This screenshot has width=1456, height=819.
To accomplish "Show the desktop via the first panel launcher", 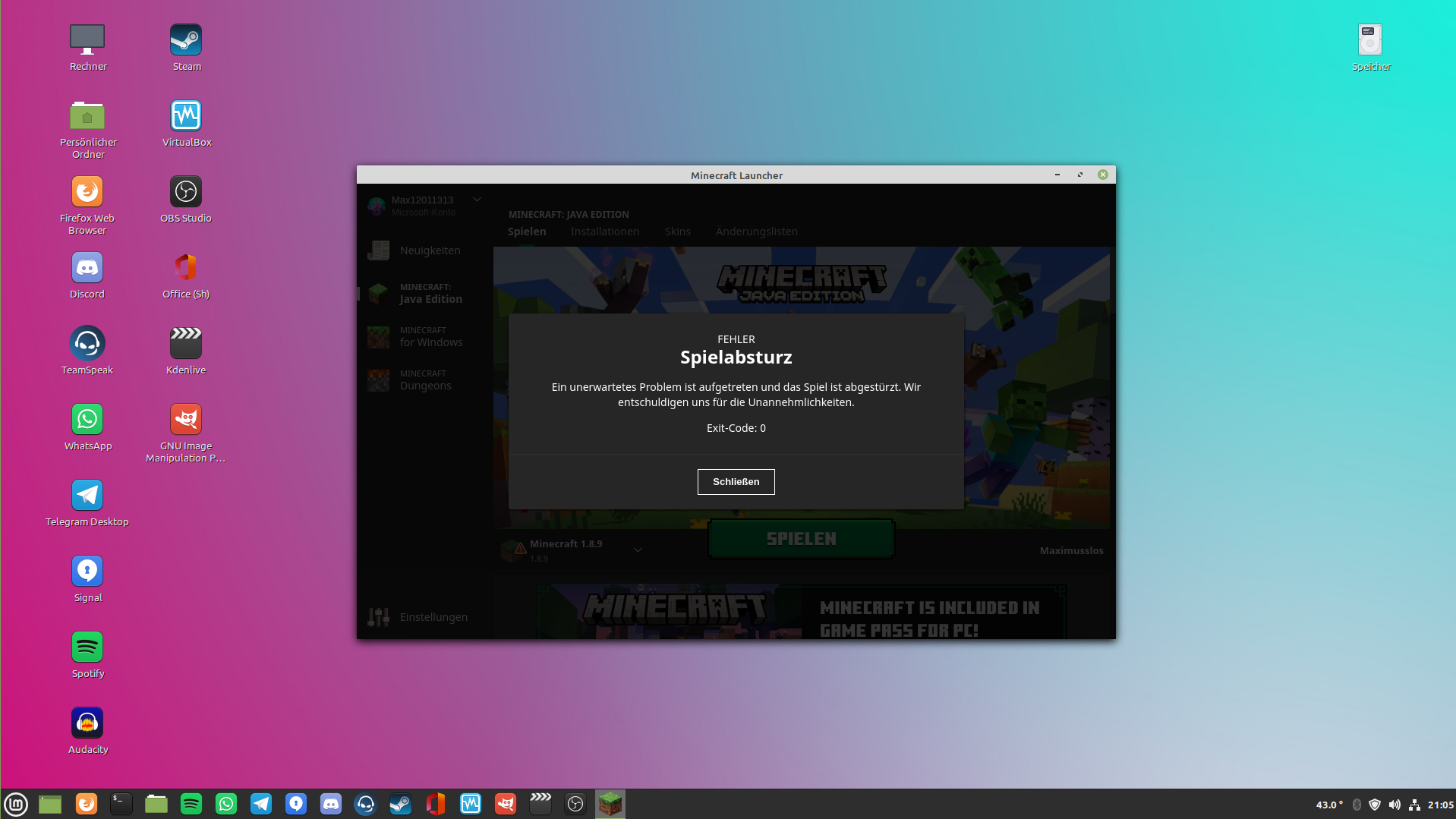I will pyautogui.click(x=50, y=804).
